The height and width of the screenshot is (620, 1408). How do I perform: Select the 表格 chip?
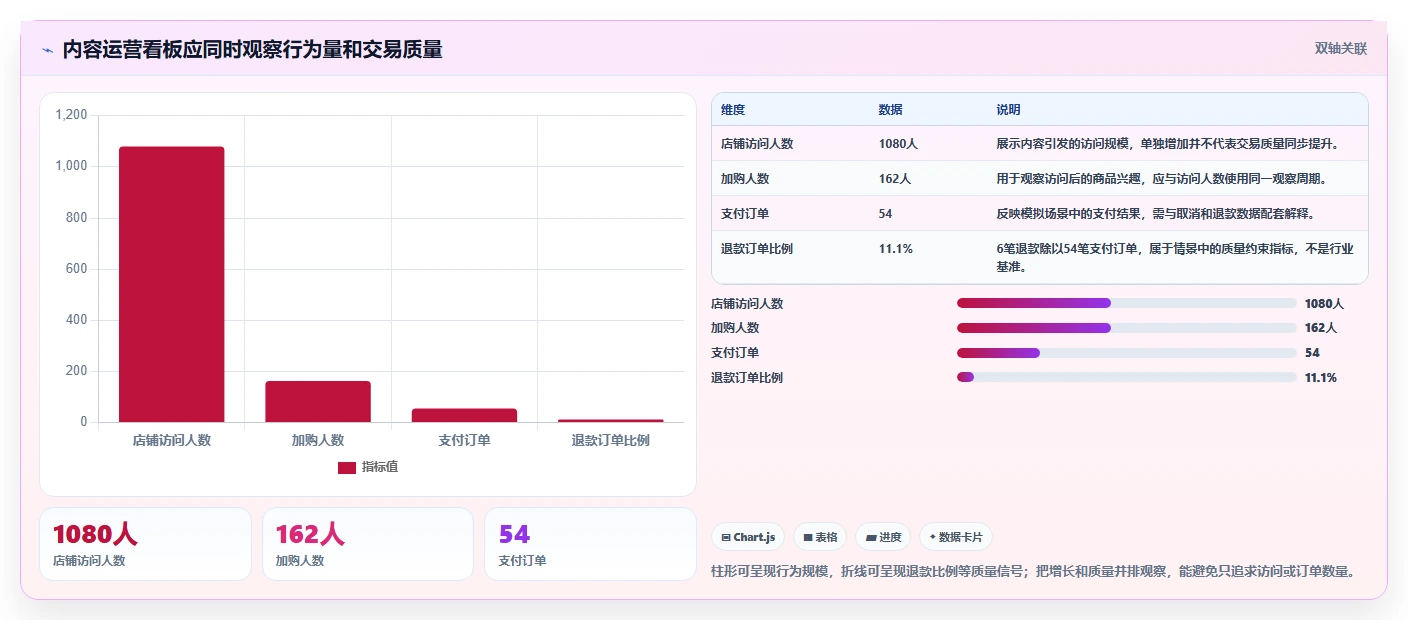[820, 537]
